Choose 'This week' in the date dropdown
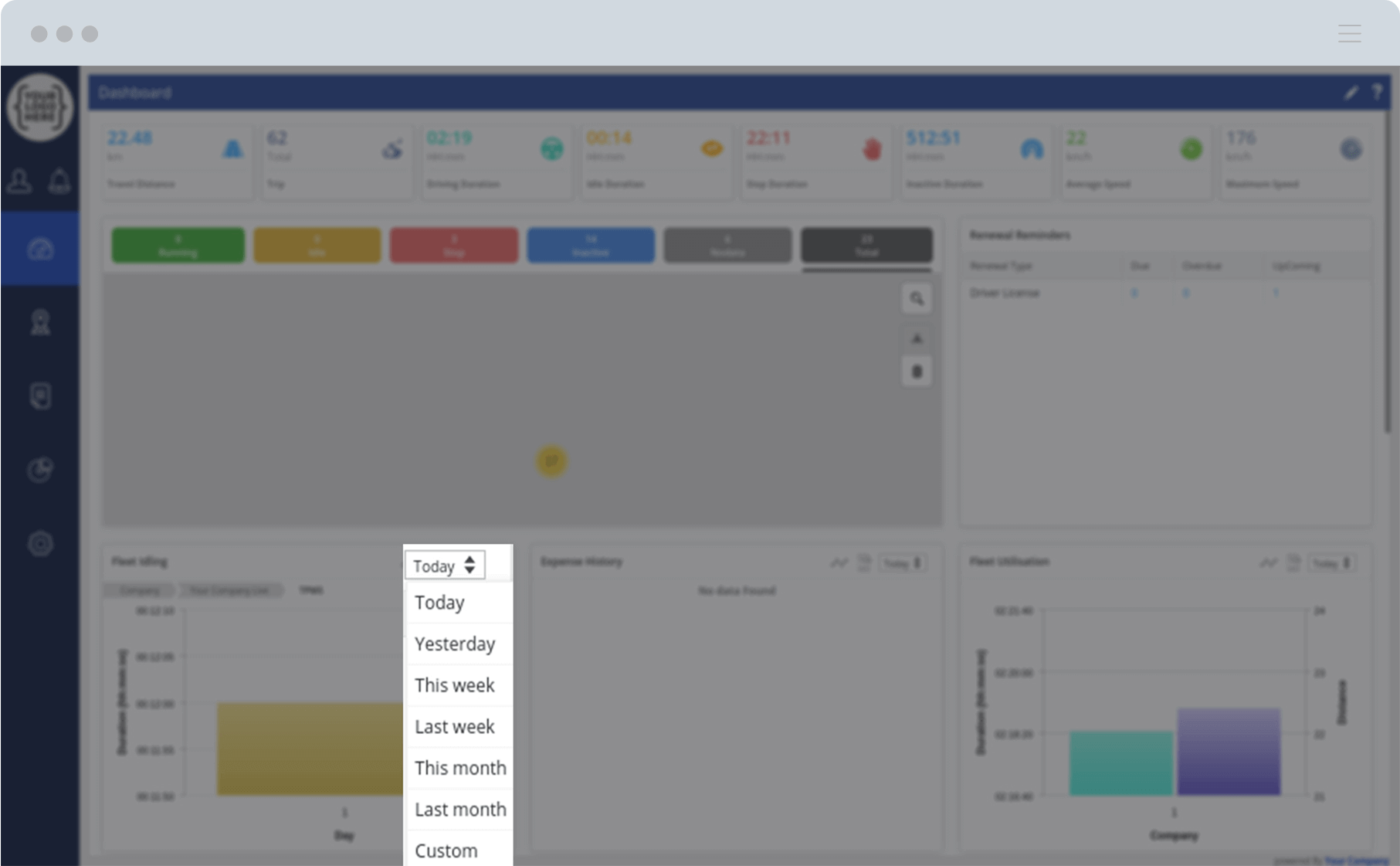 pos(455,685)
